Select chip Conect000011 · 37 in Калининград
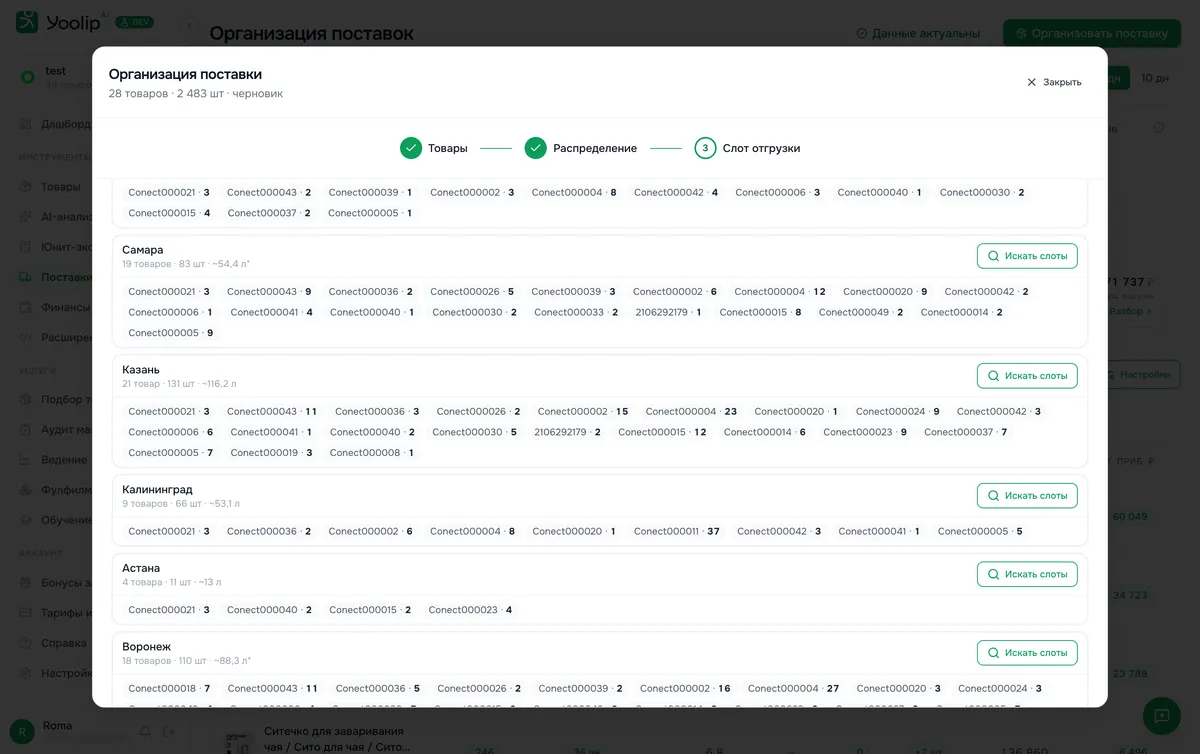 click(x=677, y=531)
